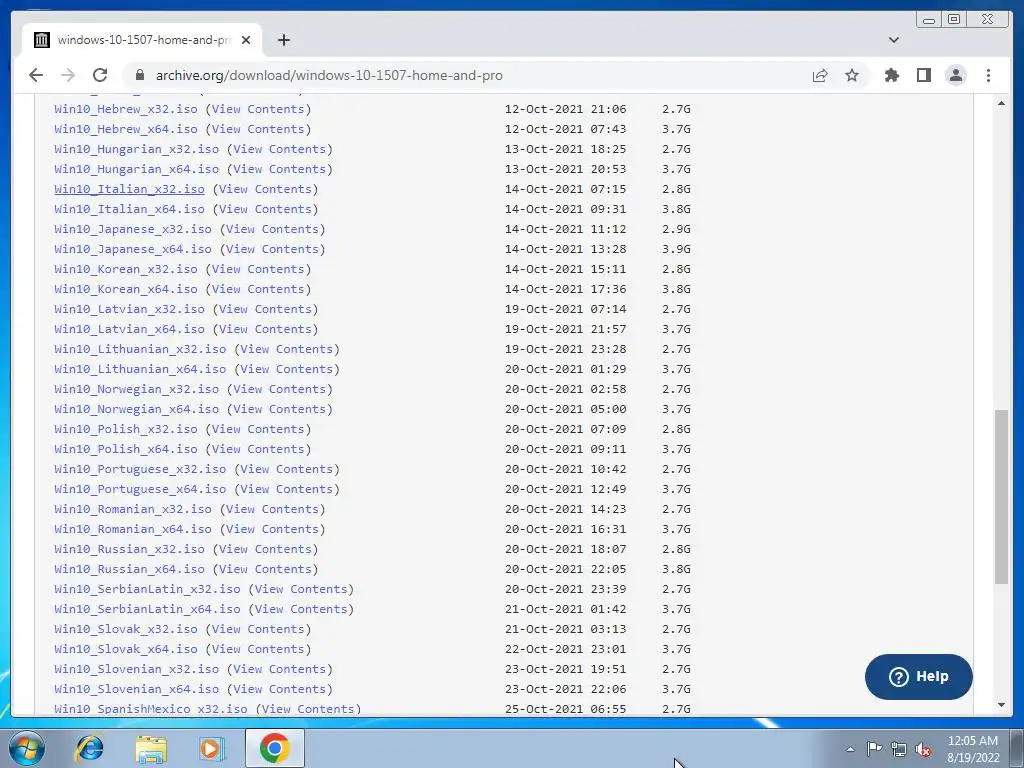The height and width of the screenshot is (768, 1024).
Task: Select the date 20-Oct-2021 22:05
Action: tap(566, 569)
